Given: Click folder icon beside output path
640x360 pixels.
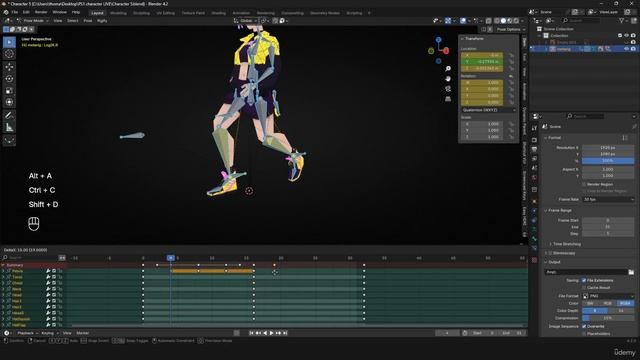Looking at the screenshot, I should (631, 272).
